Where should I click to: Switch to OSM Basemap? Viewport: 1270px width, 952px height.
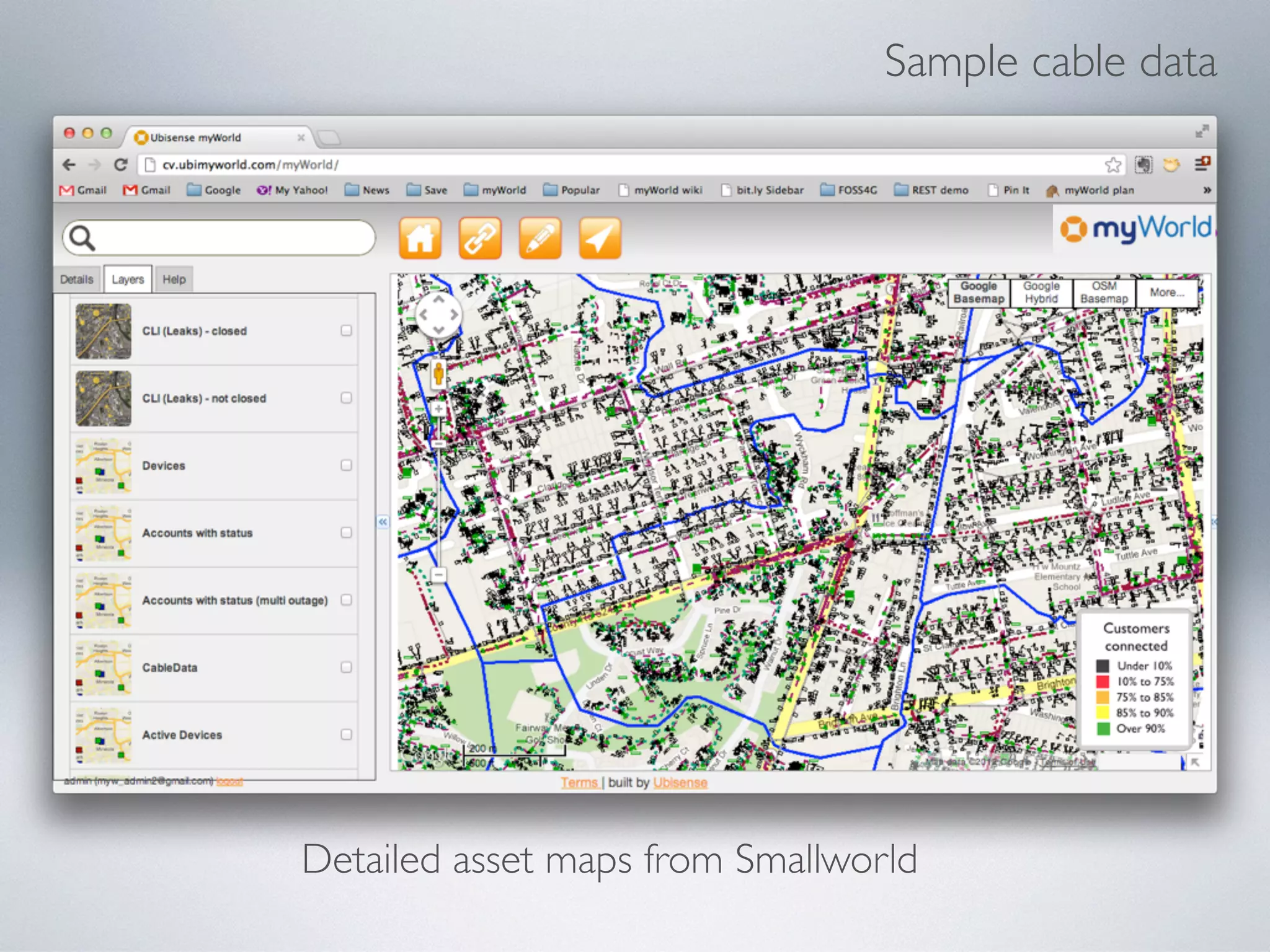click(1104, 293)
